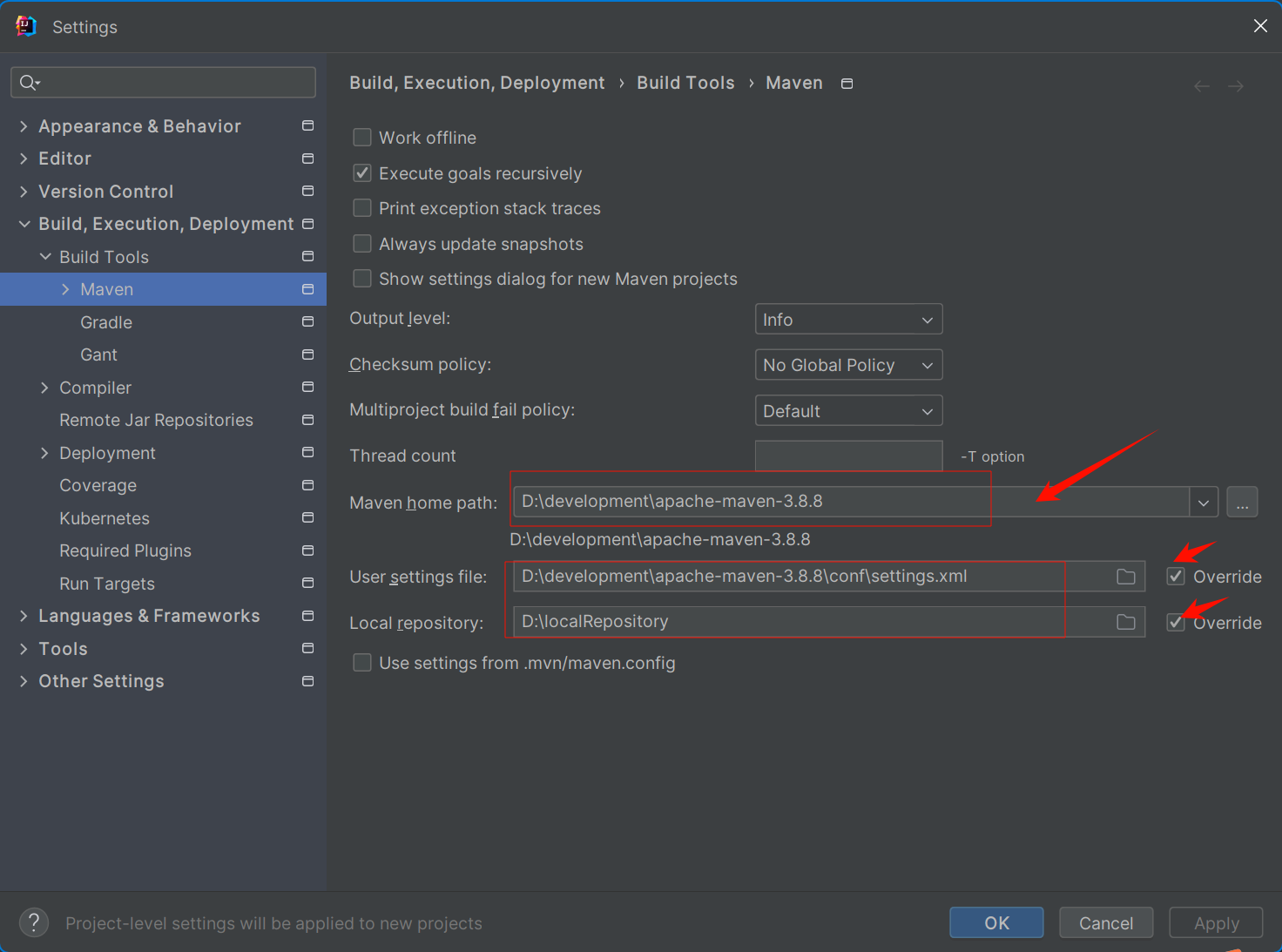Viewport: 1282px width, 952px height.
Task: Toggle Execute goals recursively checkbox
Action: [362, 173]
